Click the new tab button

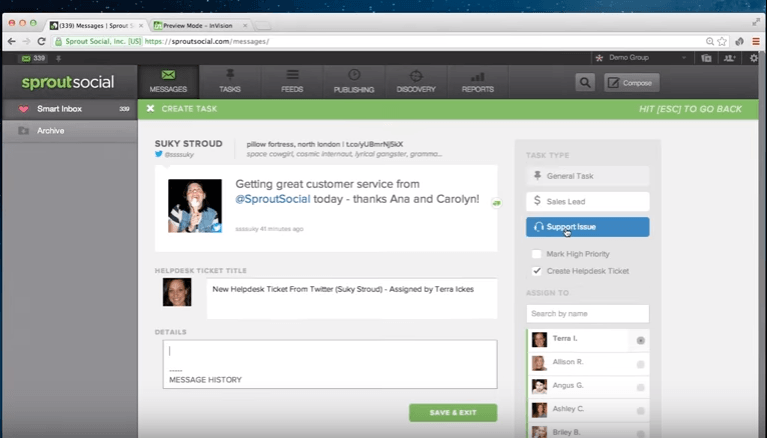coord(262,25)
